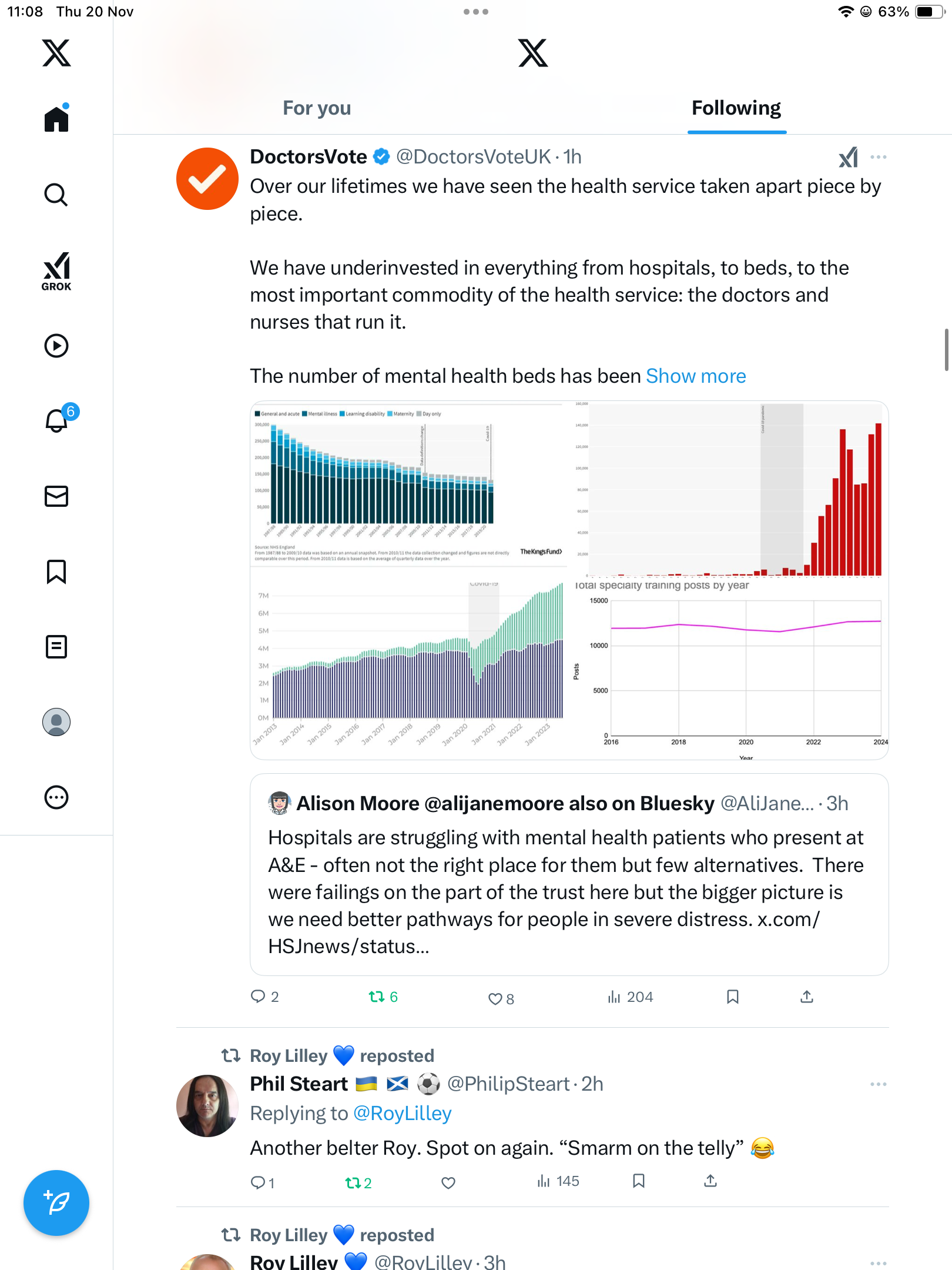Open more options for DoctorsVote post
This screenshot has height=1270, width=952.
pos(878,157)
